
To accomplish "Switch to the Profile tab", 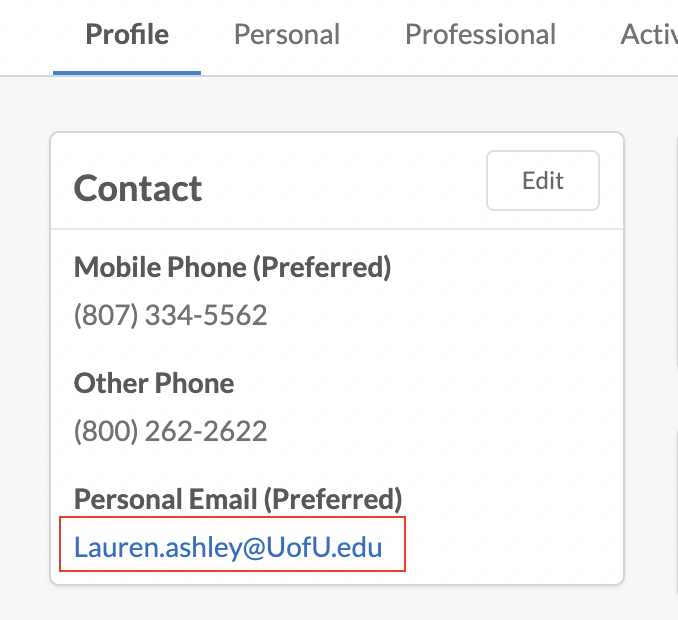I will (x=127, y=35).
